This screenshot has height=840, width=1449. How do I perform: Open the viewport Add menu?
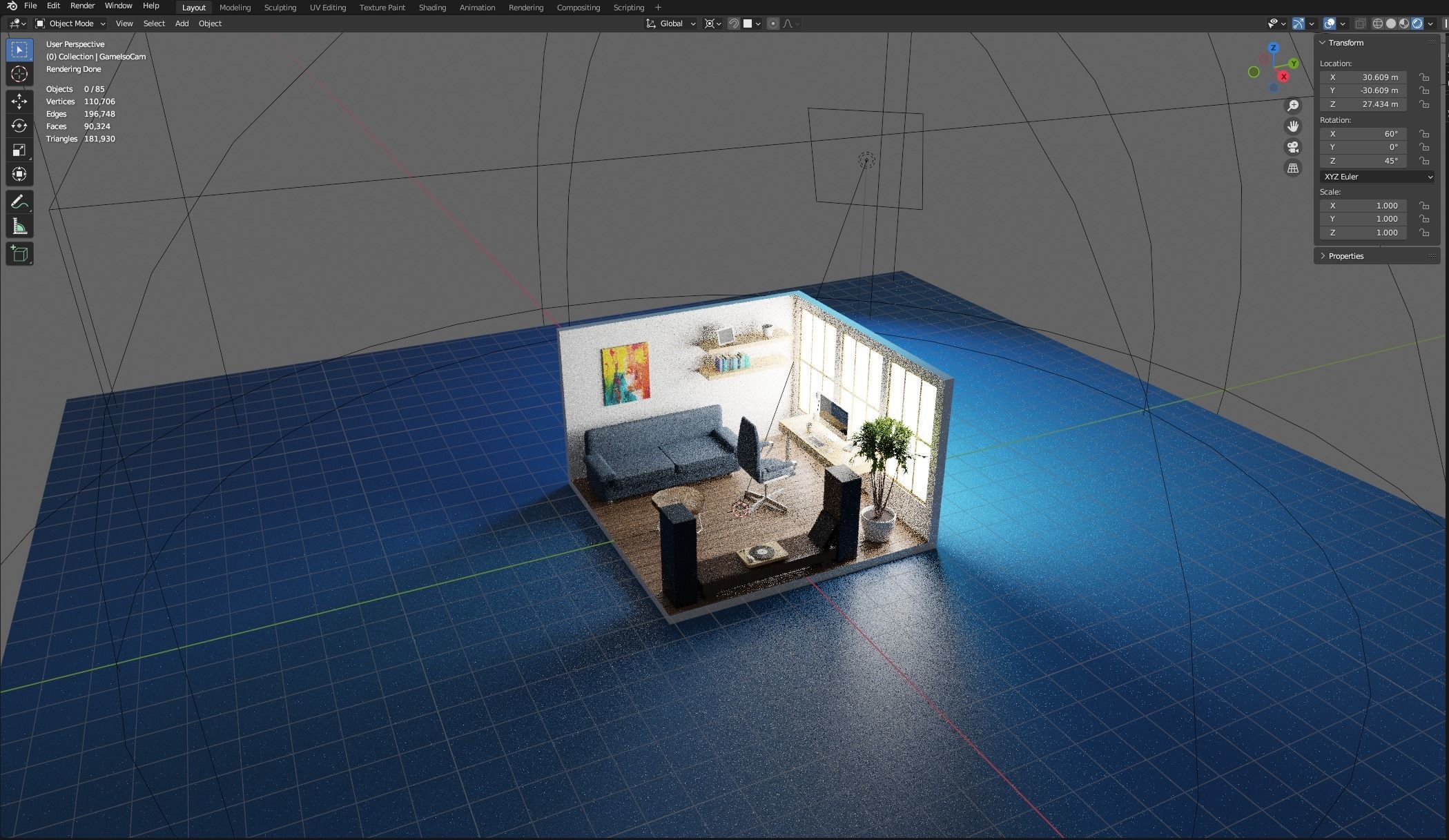click(182, 23)
